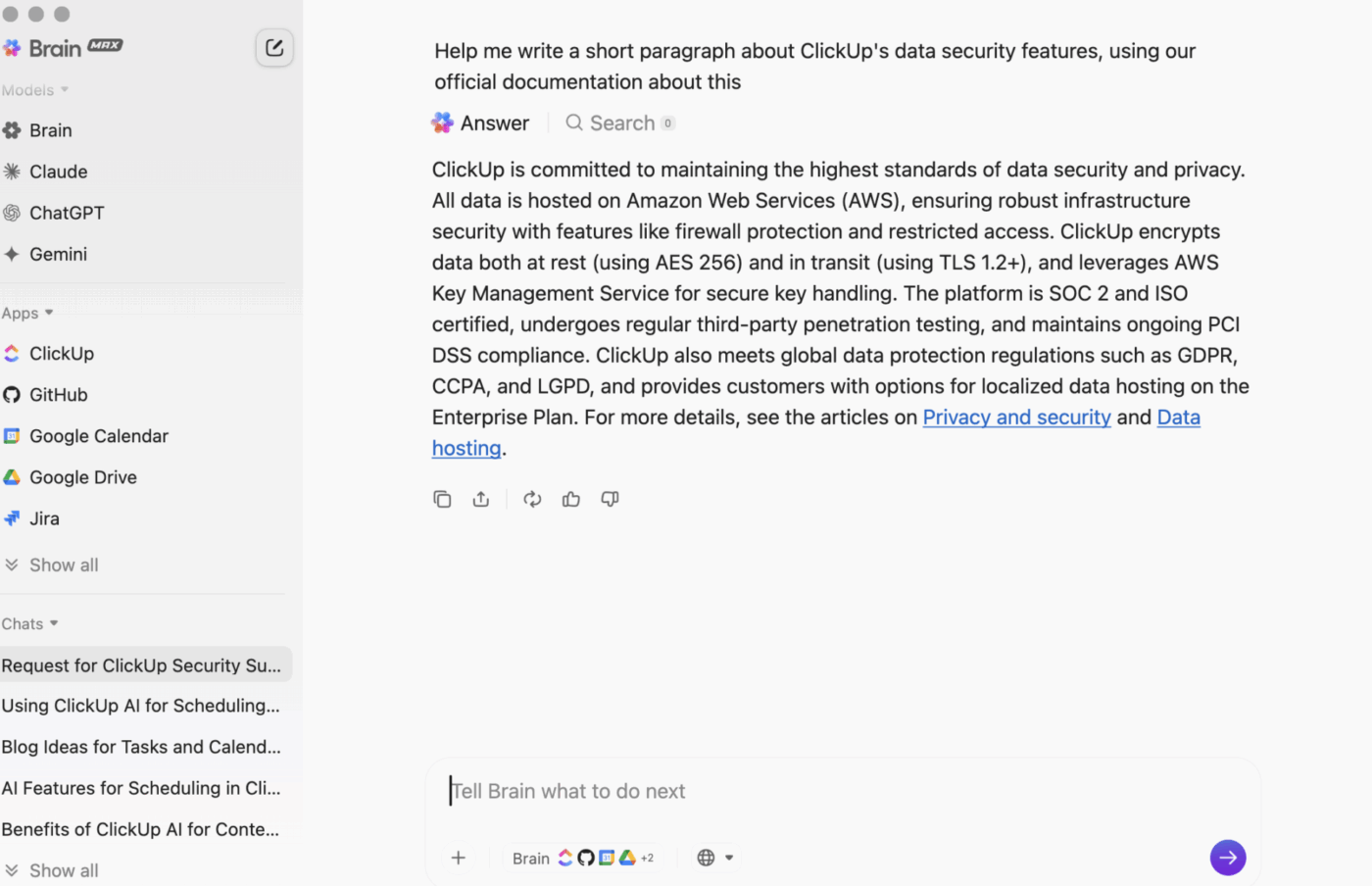Open the Jira app in the sidebar
Viewport: 1372px width, 886px height.
coord(43,517)
